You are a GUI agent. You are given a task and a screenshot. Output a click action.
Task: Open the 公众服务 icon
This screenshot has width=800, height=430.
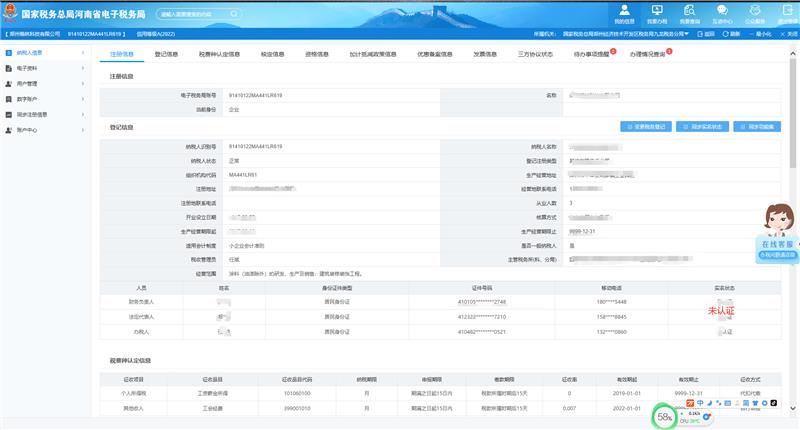[755, 12]
